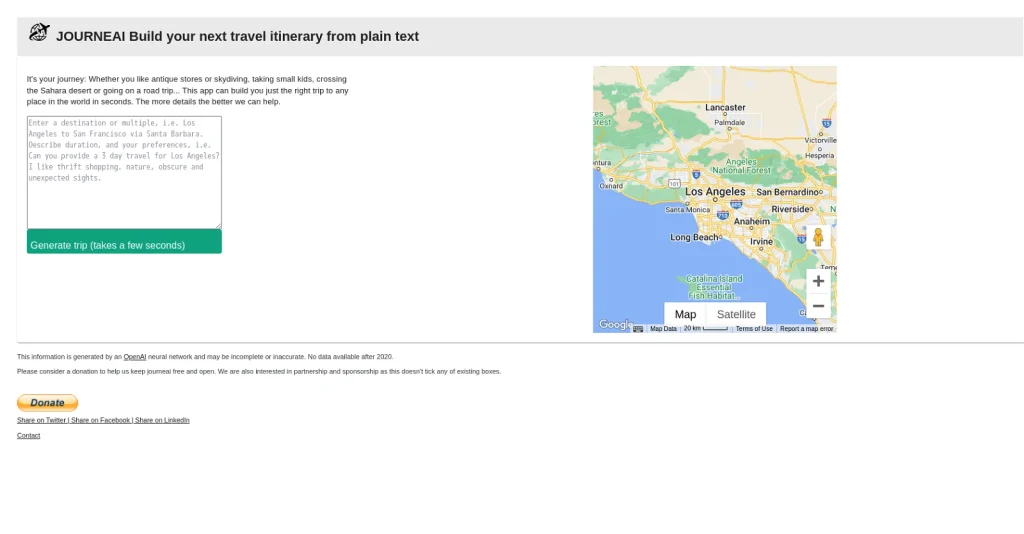Viewport: 1024px width, 534px height.
Task: Click Share on LinkedIn link
Action: (162, 420)
